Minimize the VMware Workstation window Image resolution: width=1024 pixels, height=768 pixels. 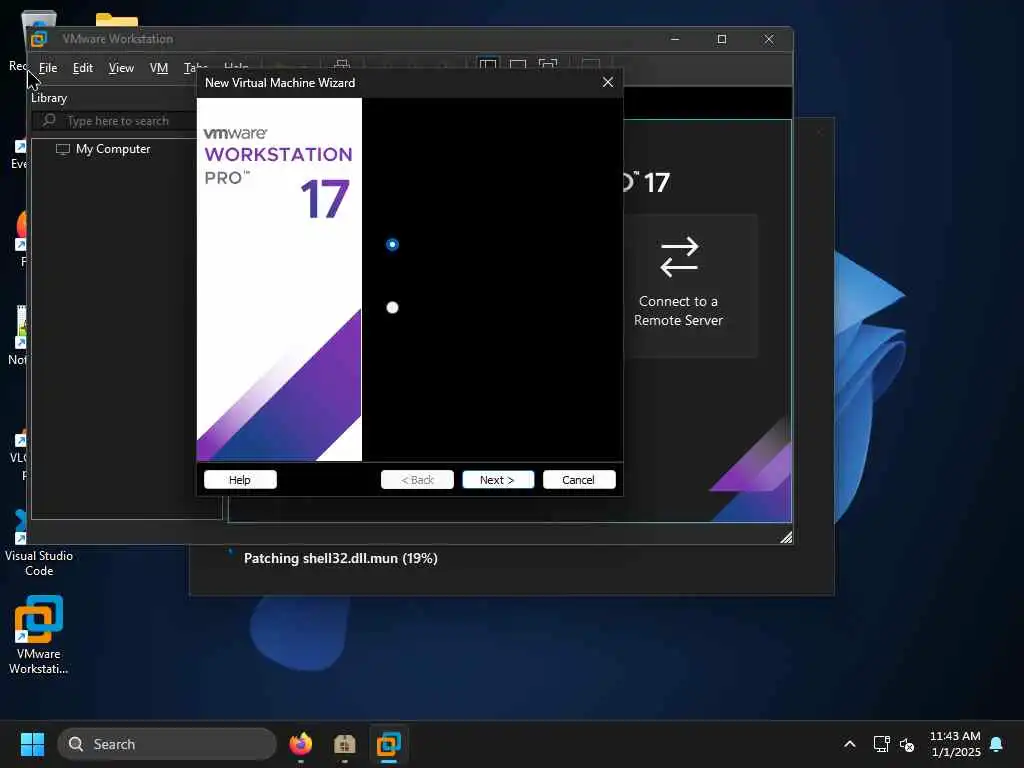click(x=675, y=39)
